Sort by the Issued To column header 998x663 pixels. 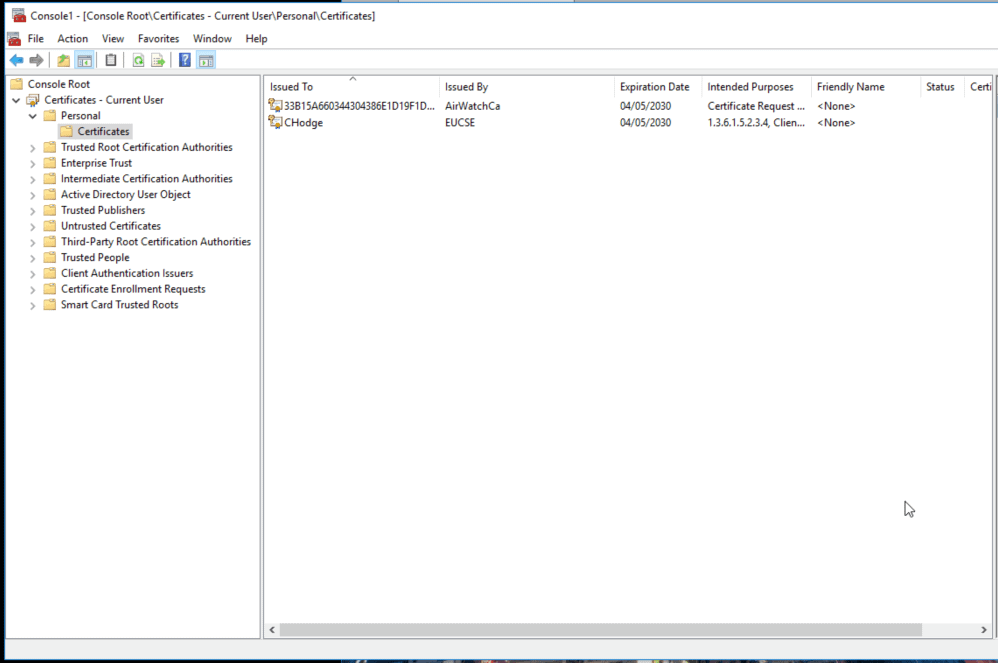pos(352,87)
